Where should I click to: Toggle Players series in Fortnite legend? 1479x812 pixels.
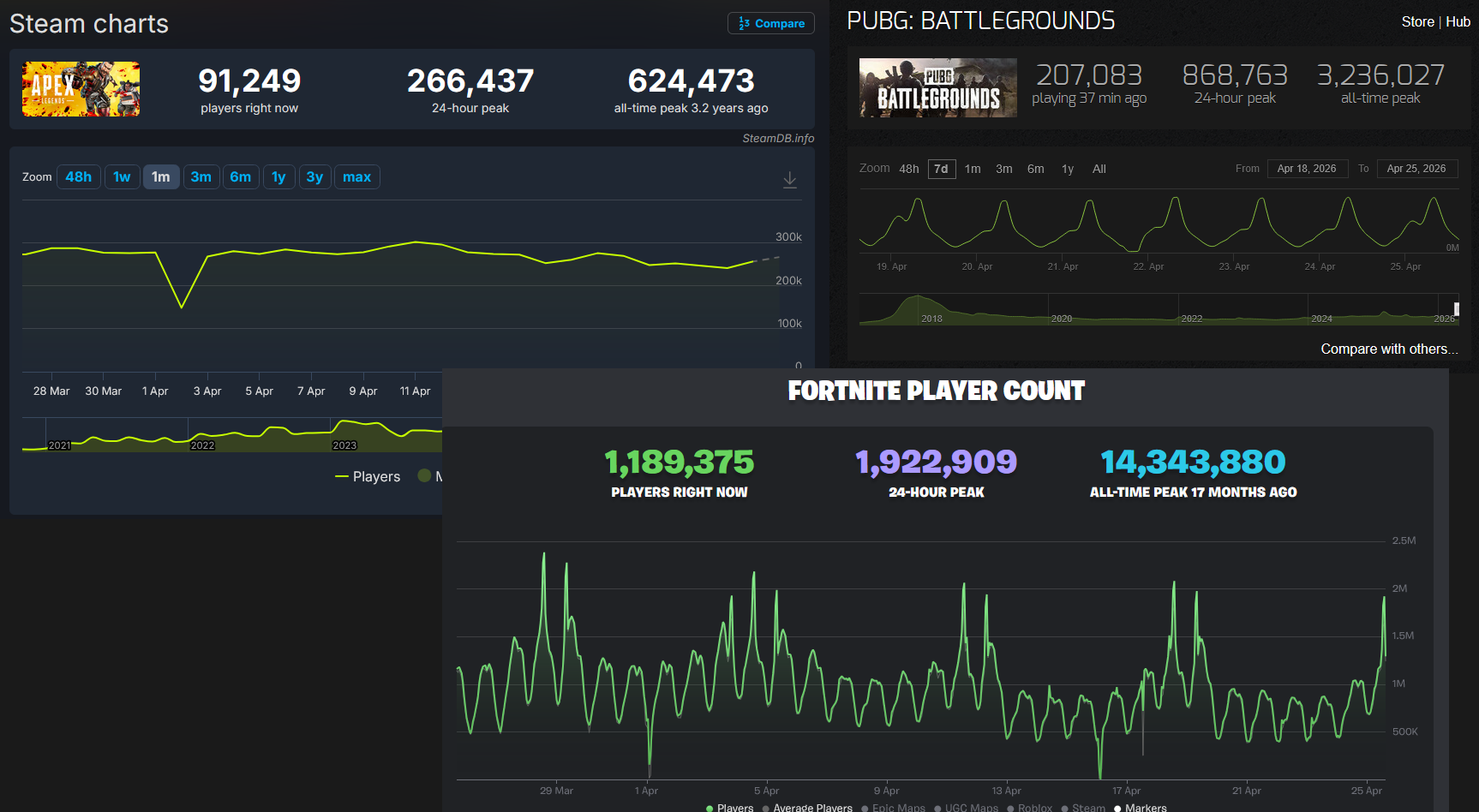[730, 808]
